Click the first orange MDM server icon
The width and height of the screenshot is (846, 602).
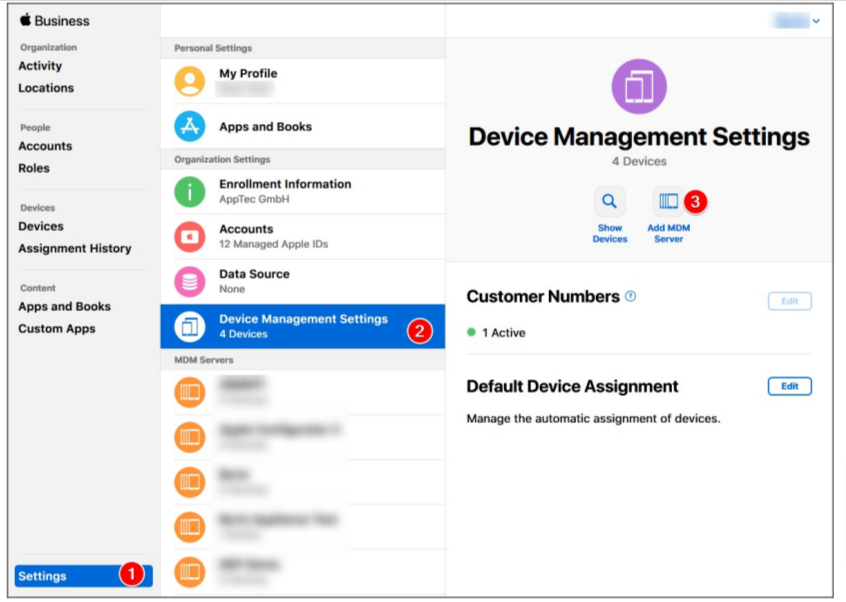[x=190, y=391]
